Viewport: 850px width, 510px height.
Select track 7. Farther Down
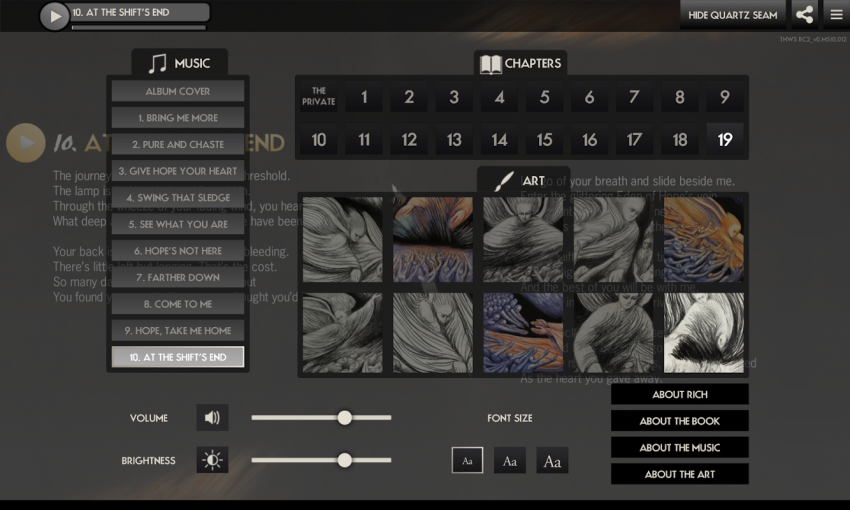tap(178, 277)
